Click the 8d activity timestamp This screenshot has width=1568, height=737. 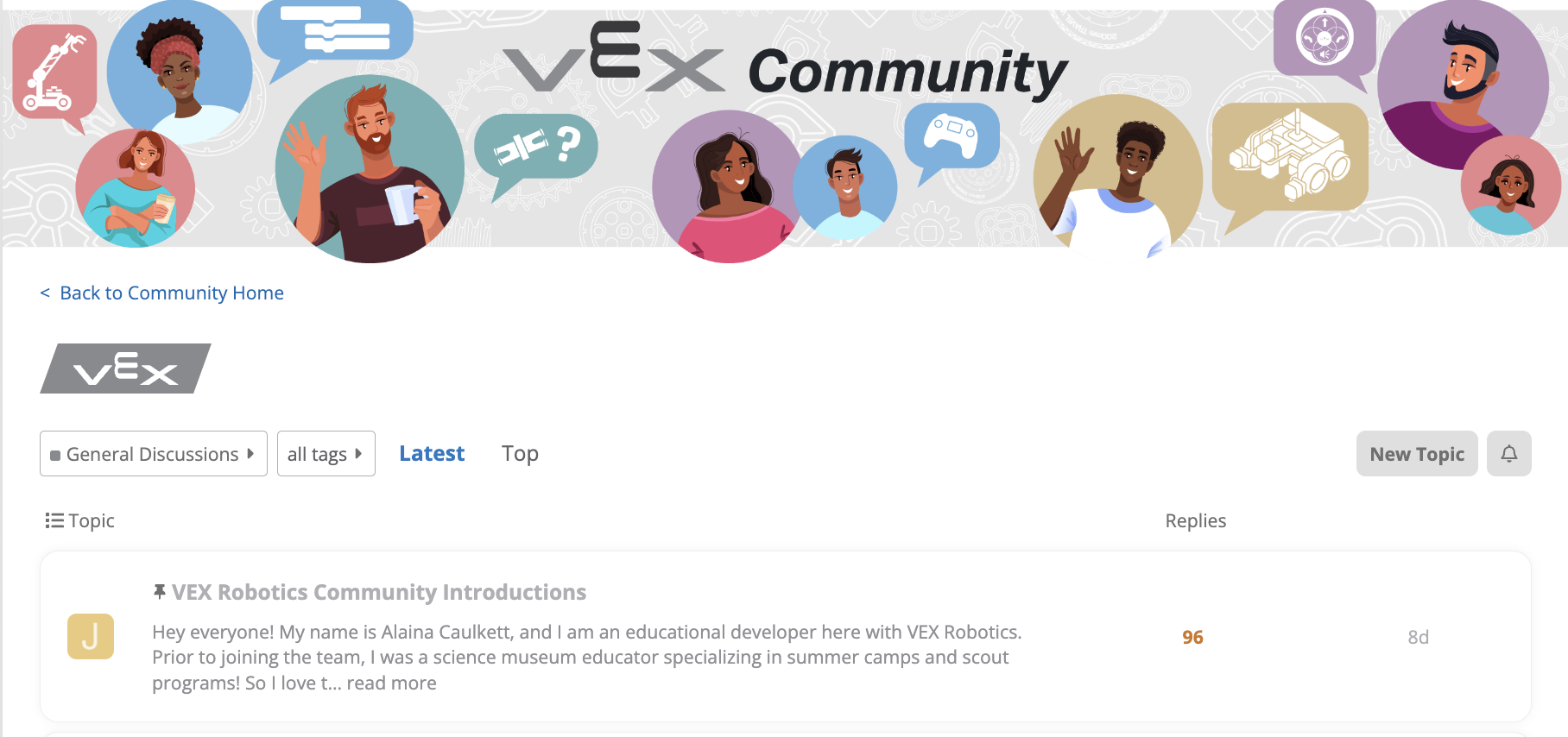tap(1417, 636)
